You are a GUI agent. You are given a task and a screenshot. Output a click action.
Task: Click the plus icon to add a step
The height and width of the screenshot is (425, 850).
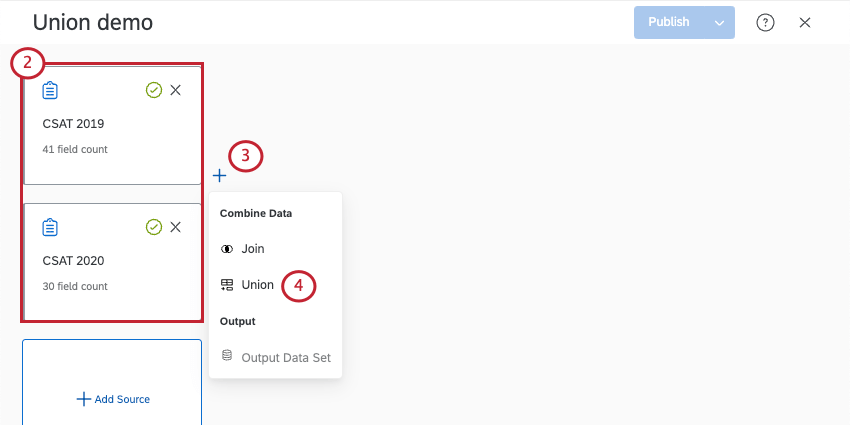(x=220, y=176)
